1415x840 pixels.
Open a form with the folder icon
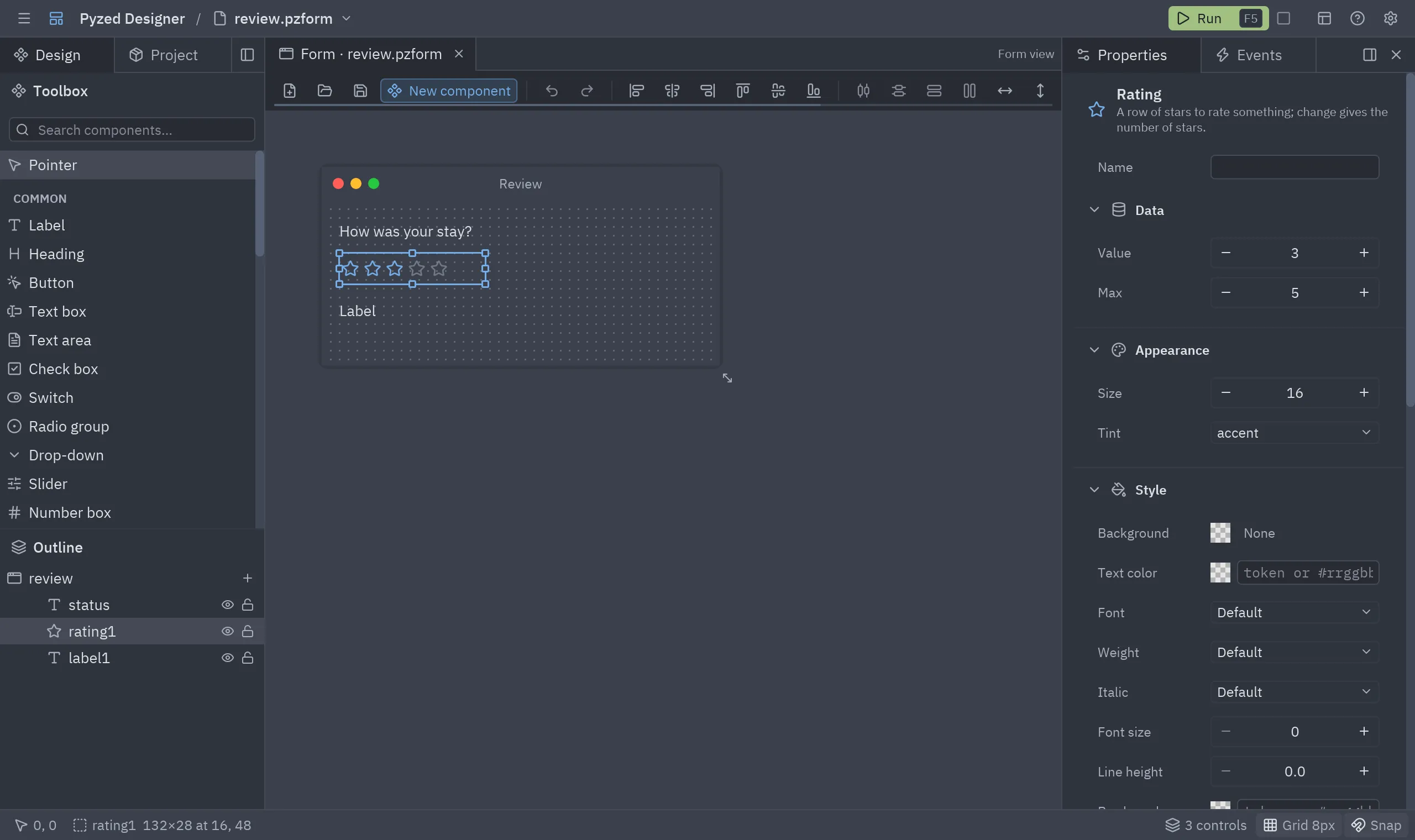325,91
